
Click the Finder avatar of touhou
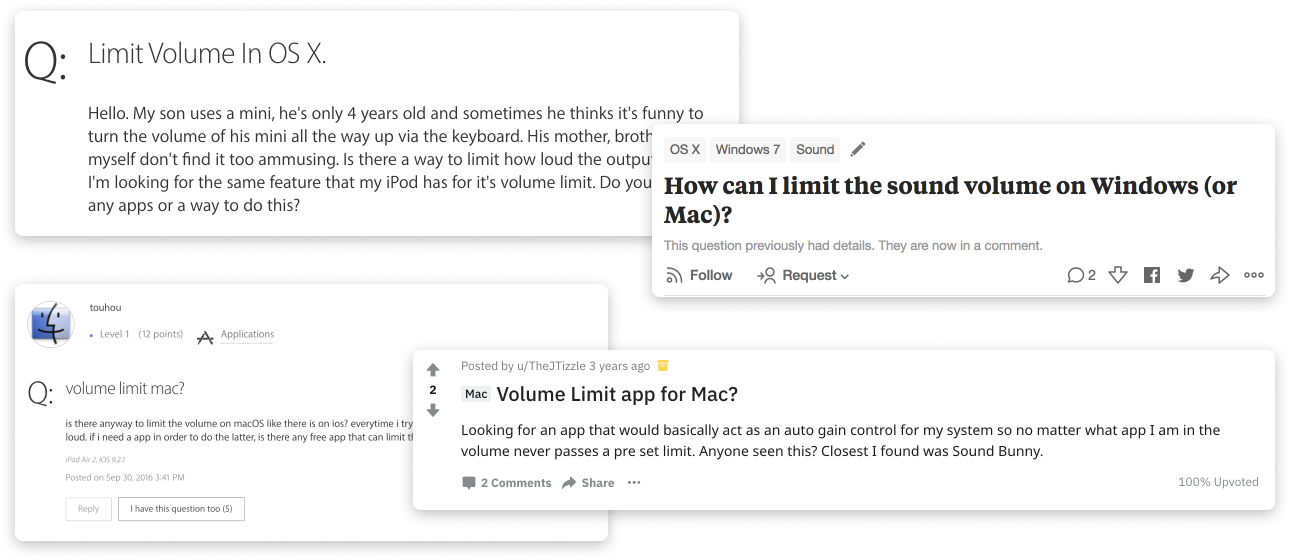pyautogui.click(x=50, y=325)
